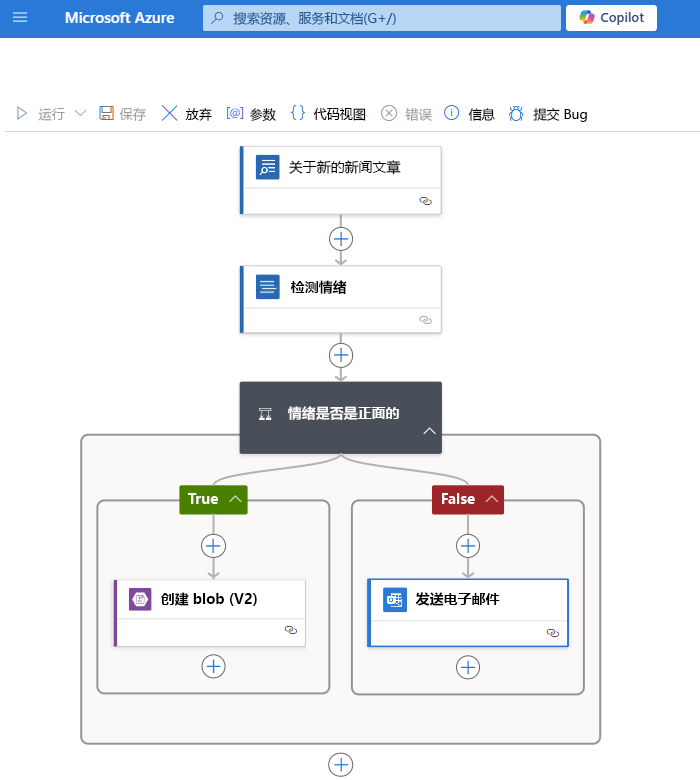The image size is (700, 780).
Task: Click connection link icon on 检测情绪 card
Action: tap(425, 320)
